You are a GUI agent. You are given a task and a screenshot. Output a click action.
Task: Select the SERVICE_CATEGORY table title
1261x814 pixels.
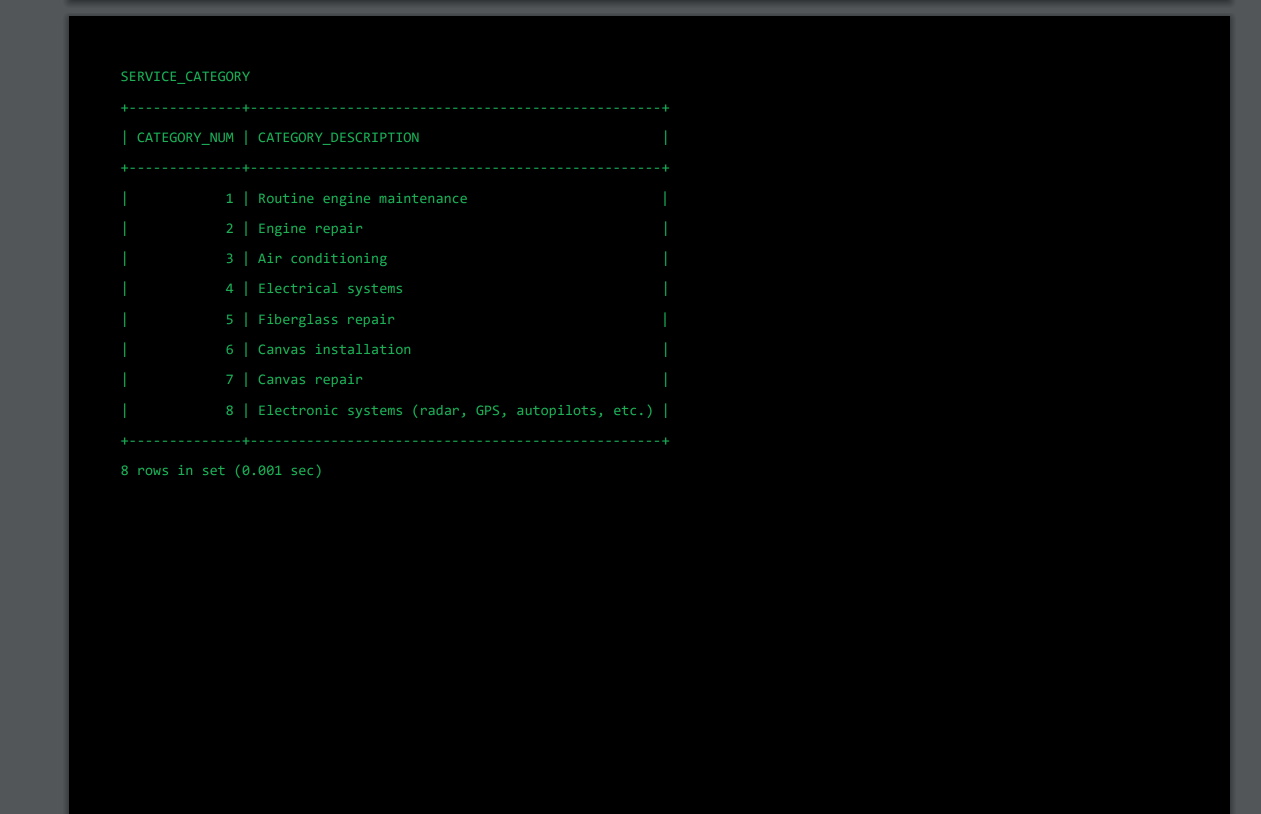185,76
